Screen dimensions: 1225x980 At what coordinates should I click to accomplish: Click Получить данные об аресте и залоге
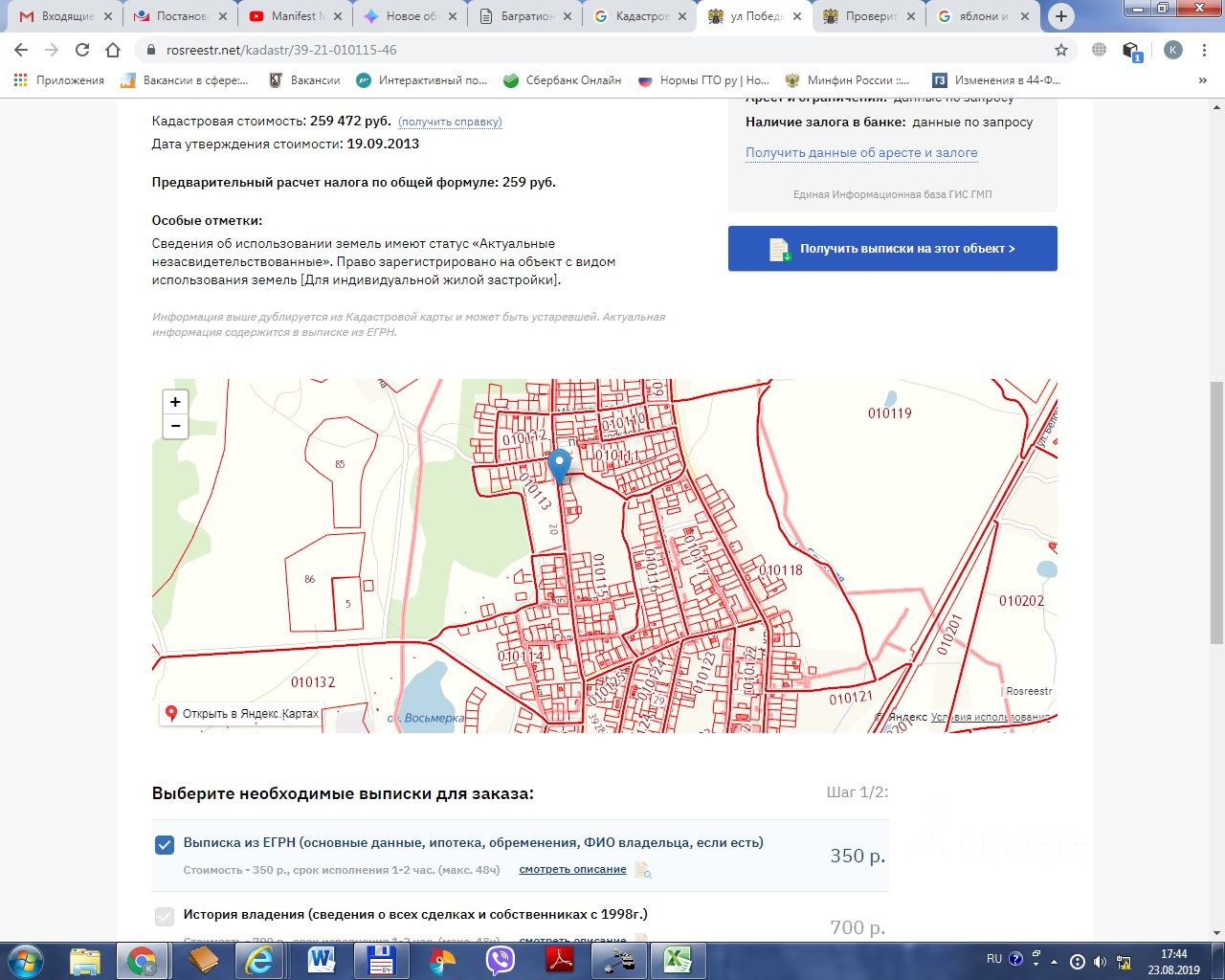pos(861,152)
